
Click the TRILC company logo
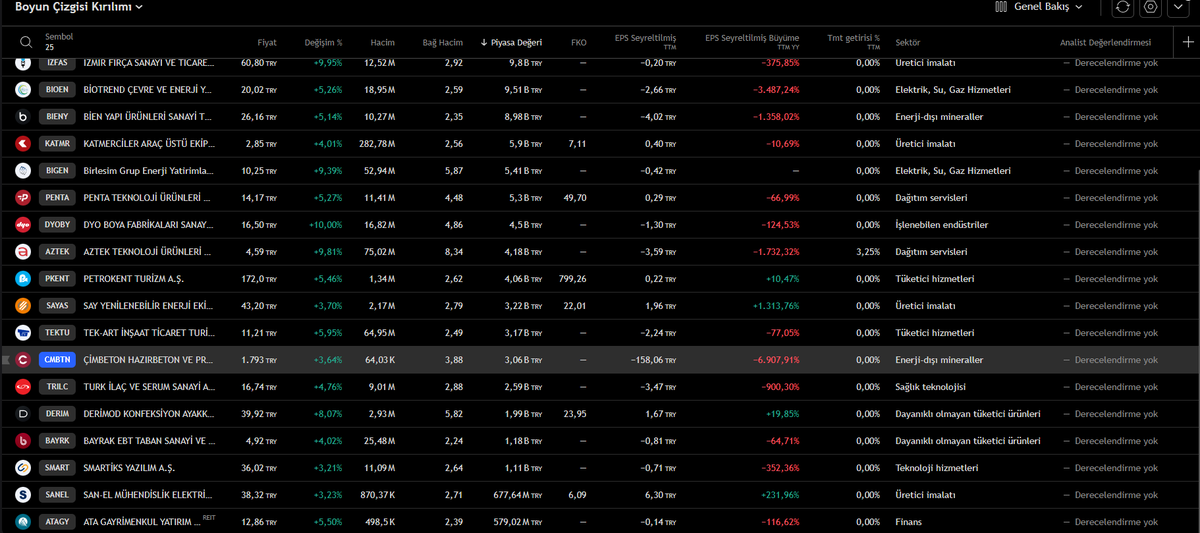pos(23,387)
